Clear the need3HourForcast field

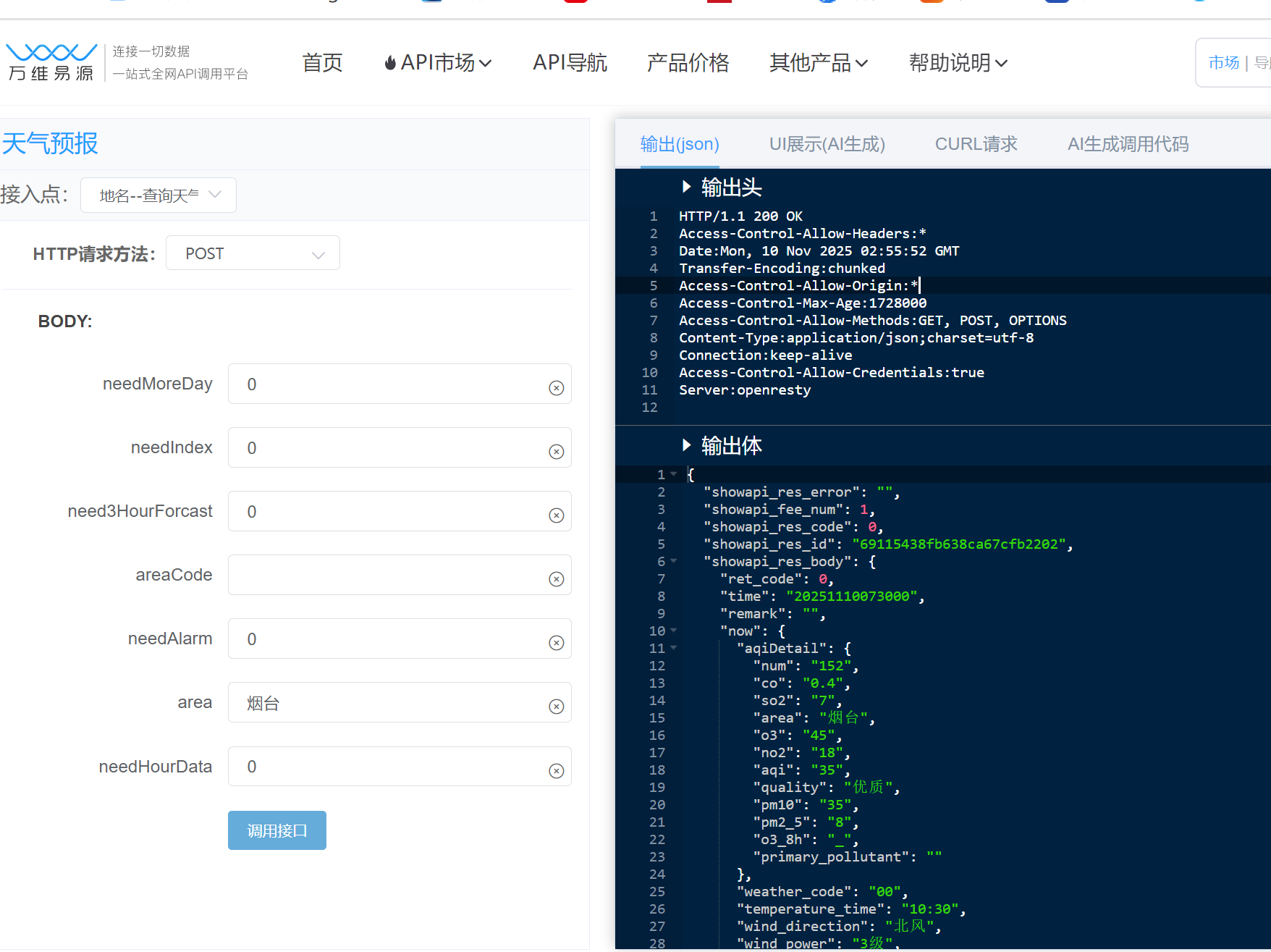[556, 515]
